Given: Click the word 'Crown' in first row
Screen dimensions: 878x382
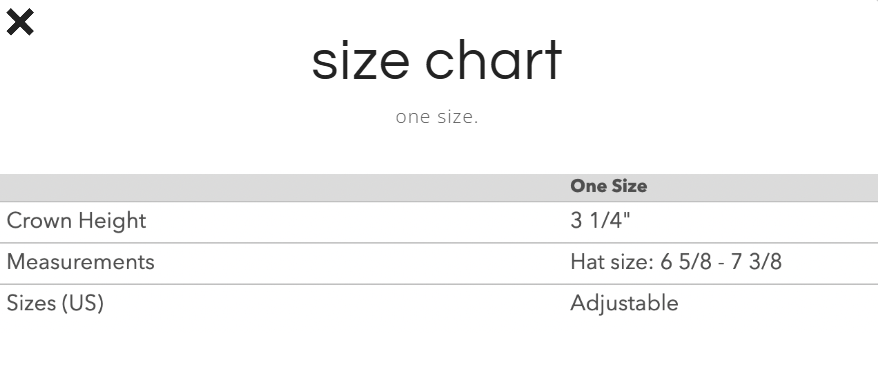Looking at the screenshot, I should (x=39, y=221).
